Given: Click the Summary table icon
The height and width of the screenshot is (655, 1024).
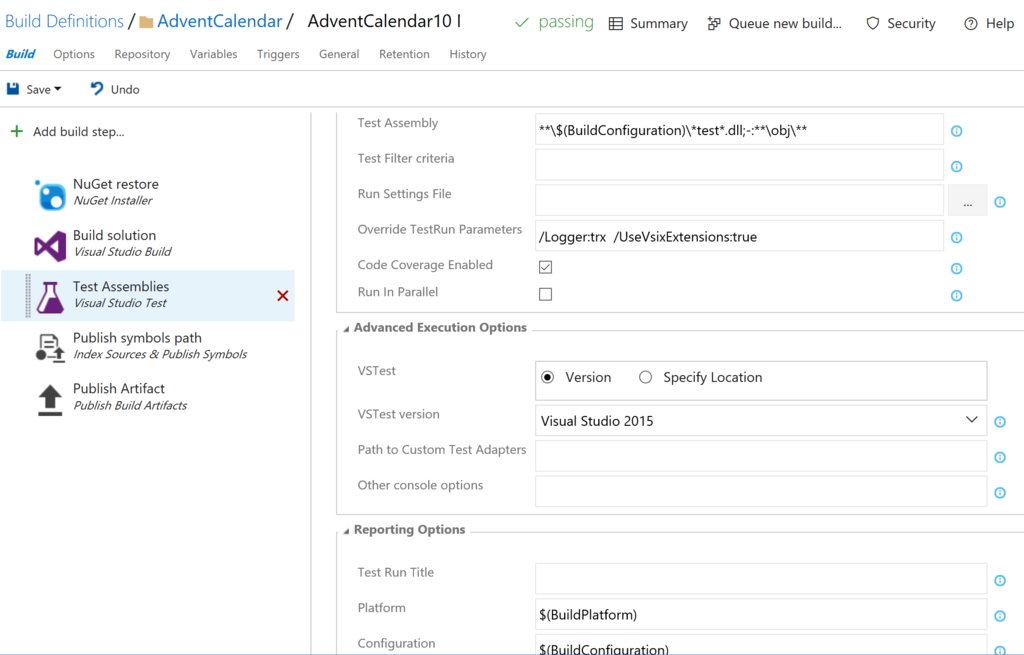Looking at the screenshot, I should tap(616, 24).
